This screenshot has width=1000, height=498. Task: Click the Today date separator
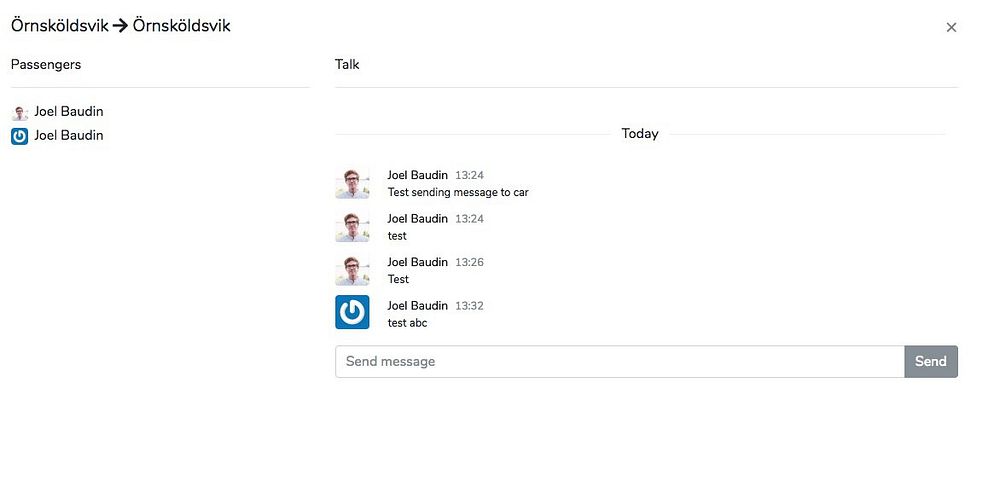(x=640, y=133)
